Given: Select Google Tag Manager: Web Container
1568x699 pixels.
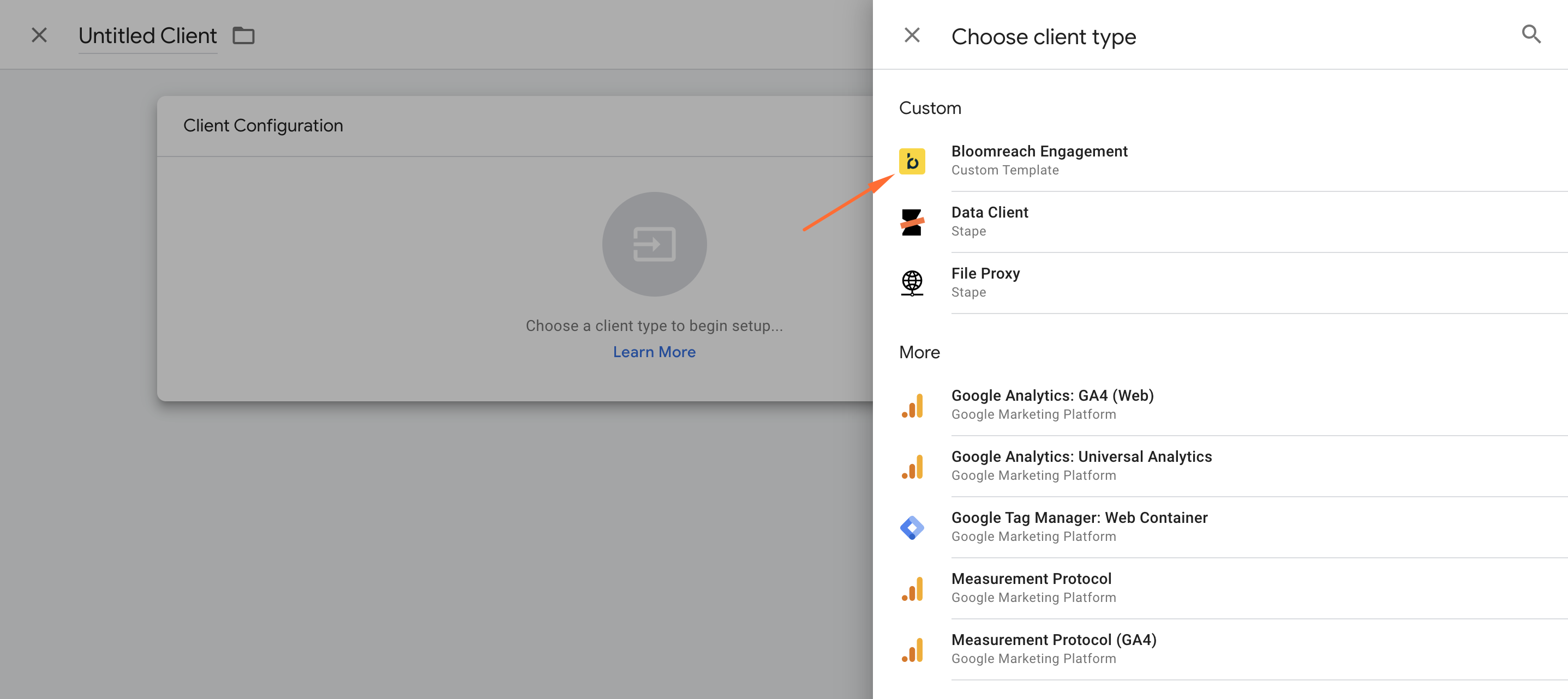Looking at the screenshot, I should [1220, 526].
